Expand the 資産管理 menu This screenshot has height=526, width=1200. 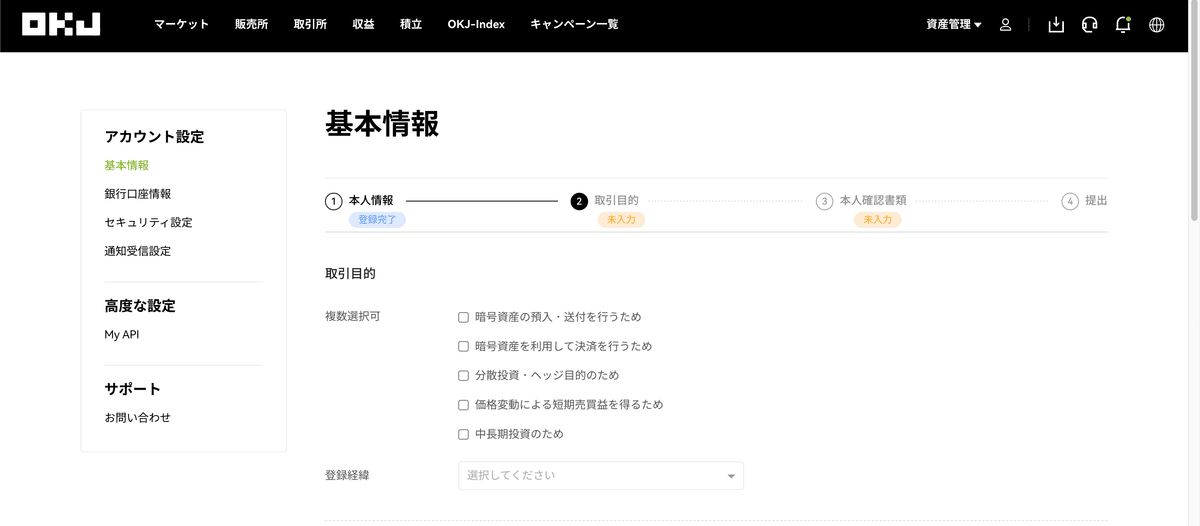click(954, 25)
